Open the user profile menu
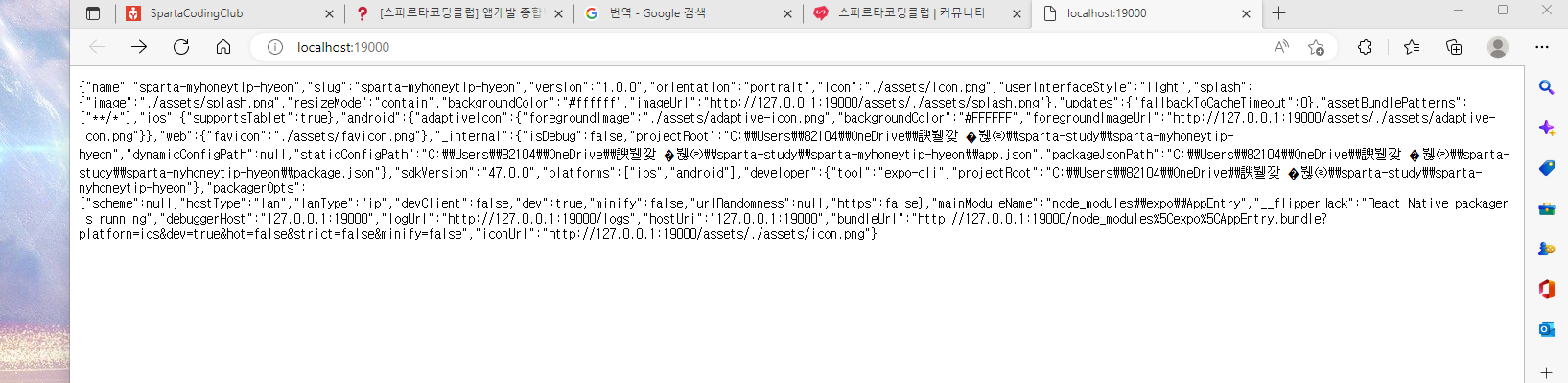Image resolution: width=1568 pixels, height=383 pixels. click(1498, 47)
